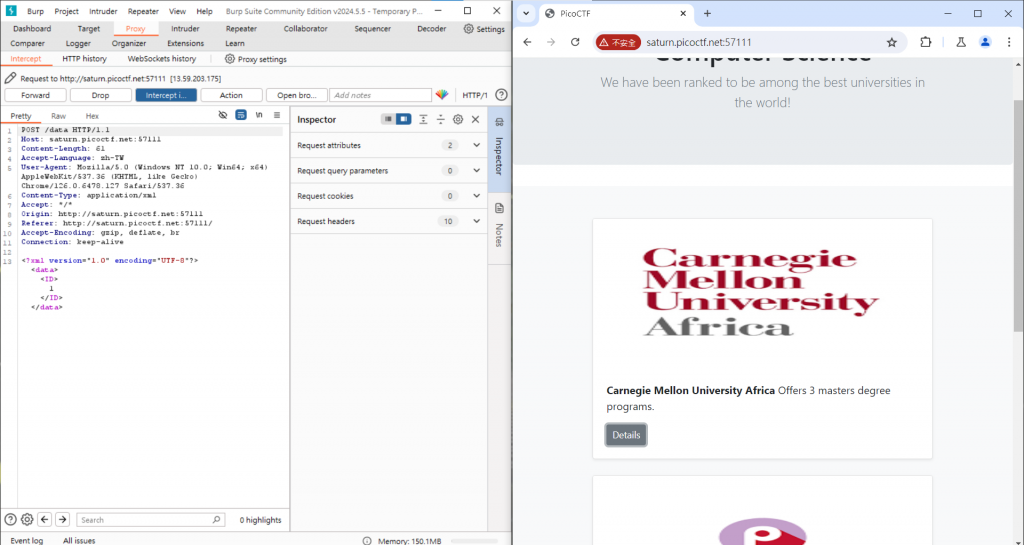Open the rainbow highlight color picker
The width and height of the screenshot is (1024, 545).
(442, 95)
